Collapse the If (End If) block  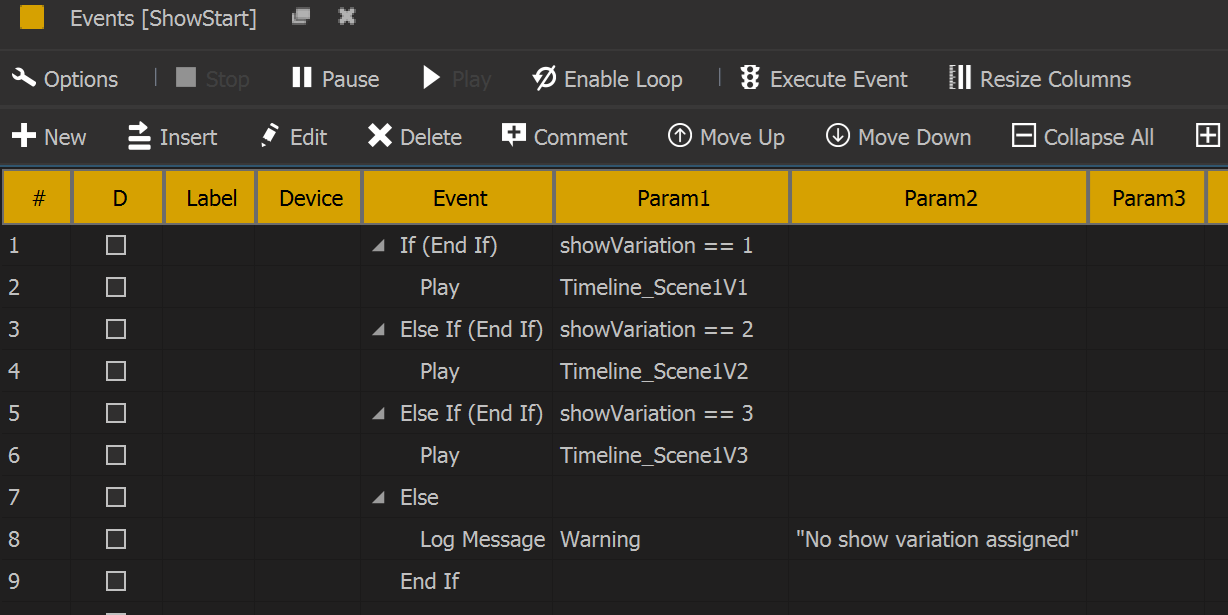pyautogui.click(x=378, y=246)
